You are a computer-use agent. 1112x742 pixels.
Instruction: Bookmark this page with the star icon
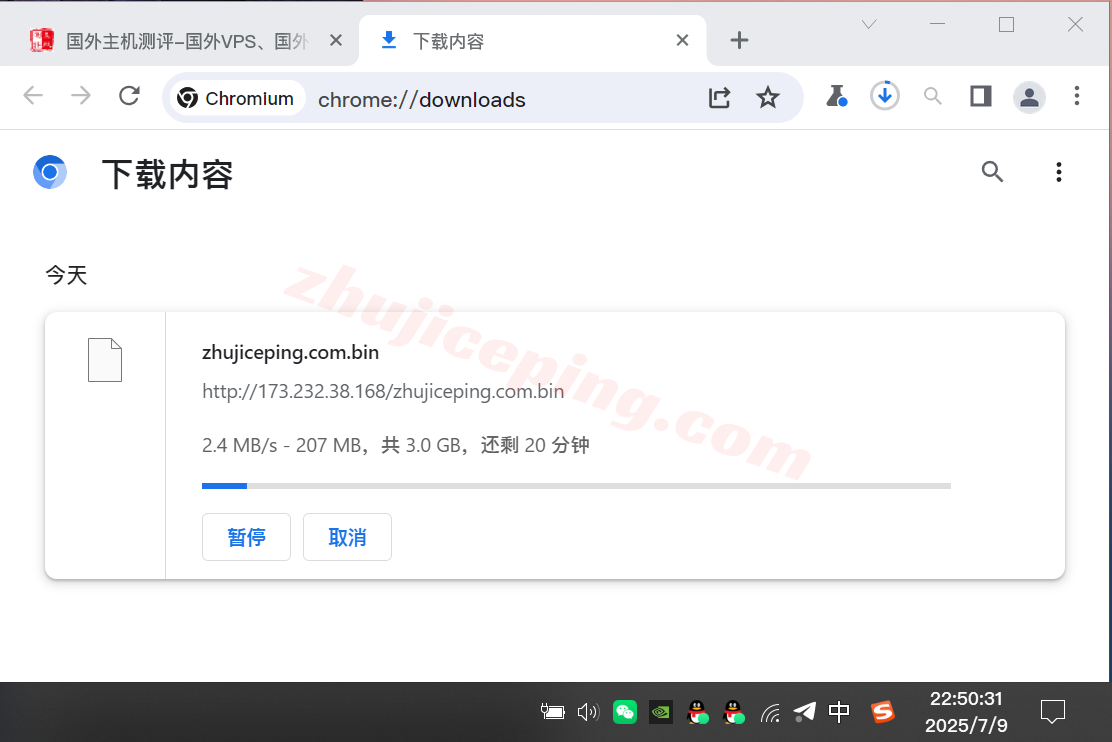[767, 97]
